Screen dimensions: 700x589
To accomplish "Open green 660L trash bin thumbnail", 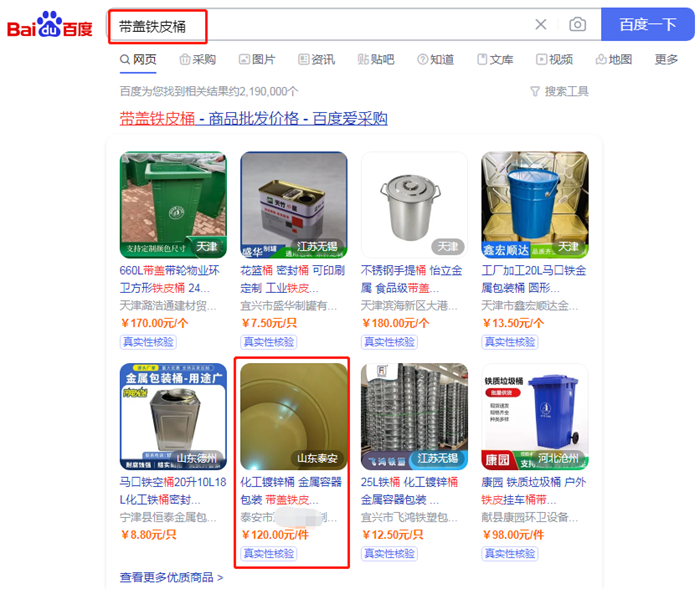I will 173,205.
